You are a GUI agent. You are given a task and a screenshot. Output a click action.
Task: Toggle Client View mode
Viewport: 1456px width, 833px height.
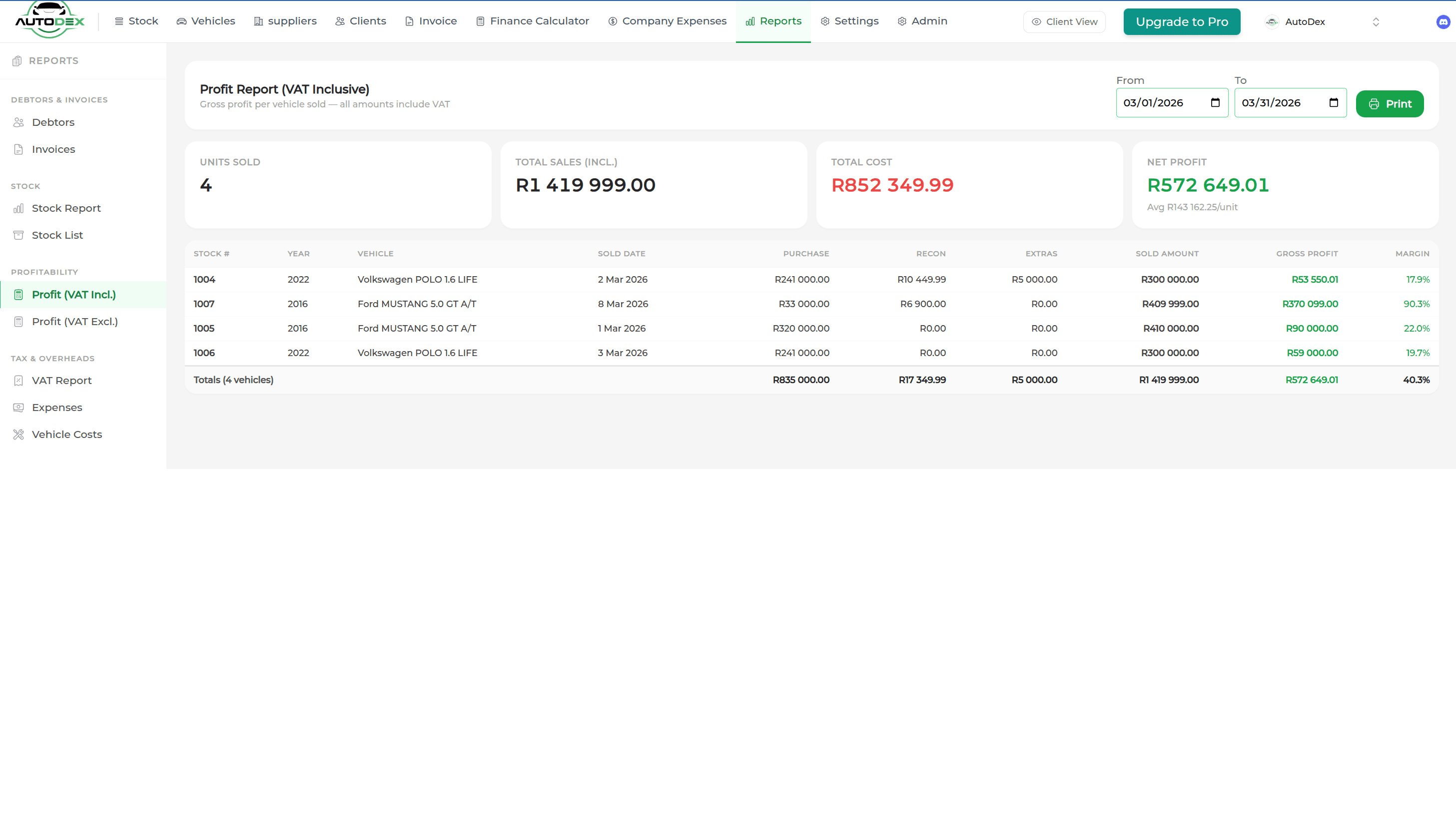[1064, 22]
